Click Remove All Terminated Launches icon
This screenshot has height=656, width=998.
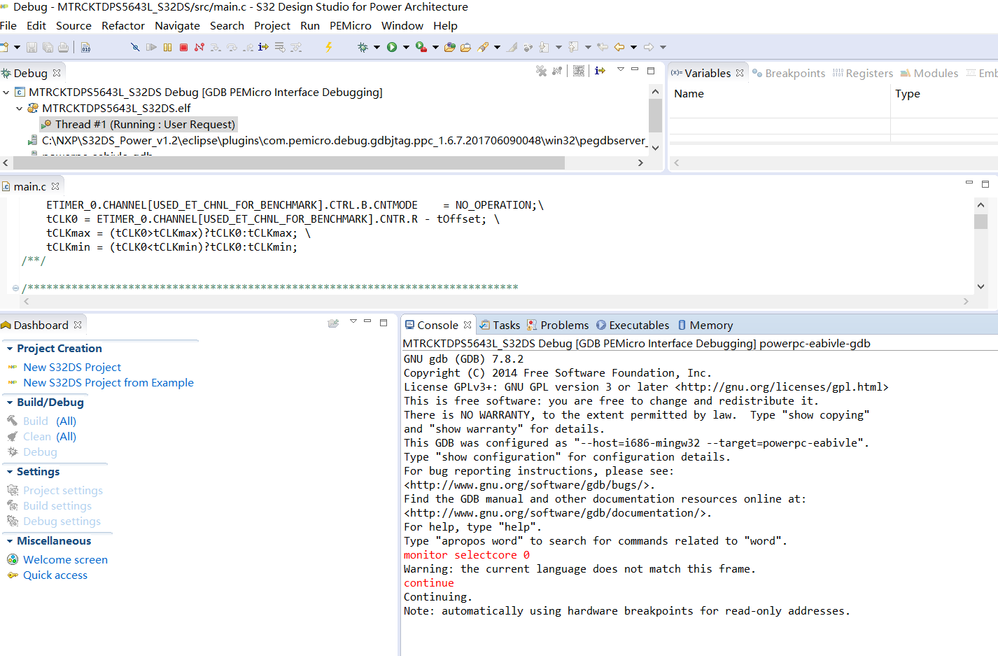click(x=541, y=71)
